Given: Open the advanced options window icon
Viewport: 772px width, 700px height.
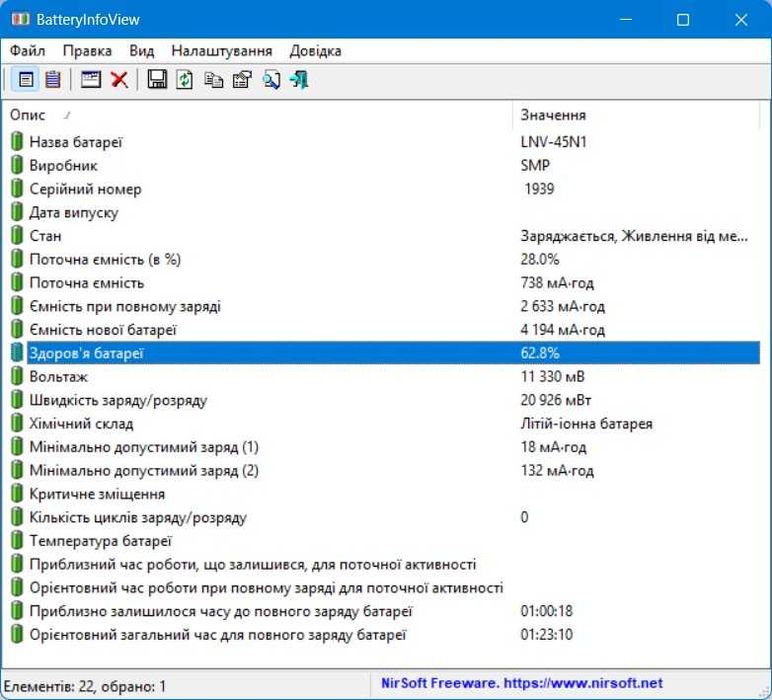Looking at the screenshot, I should tap(91, 79).
